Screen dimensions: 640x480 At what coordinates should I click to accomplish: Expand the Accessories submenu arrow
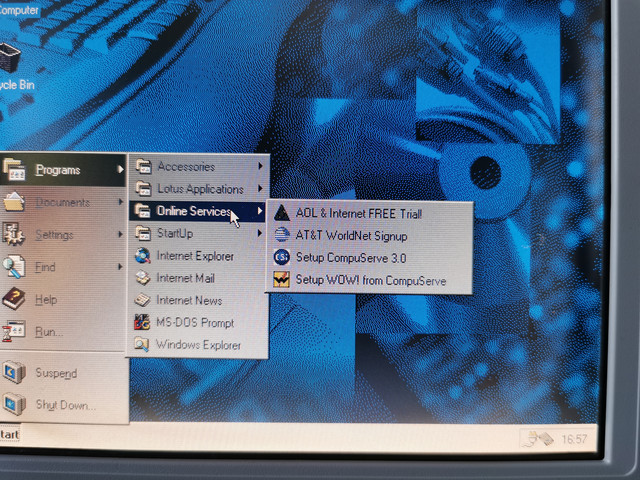[x=260, y=166]
